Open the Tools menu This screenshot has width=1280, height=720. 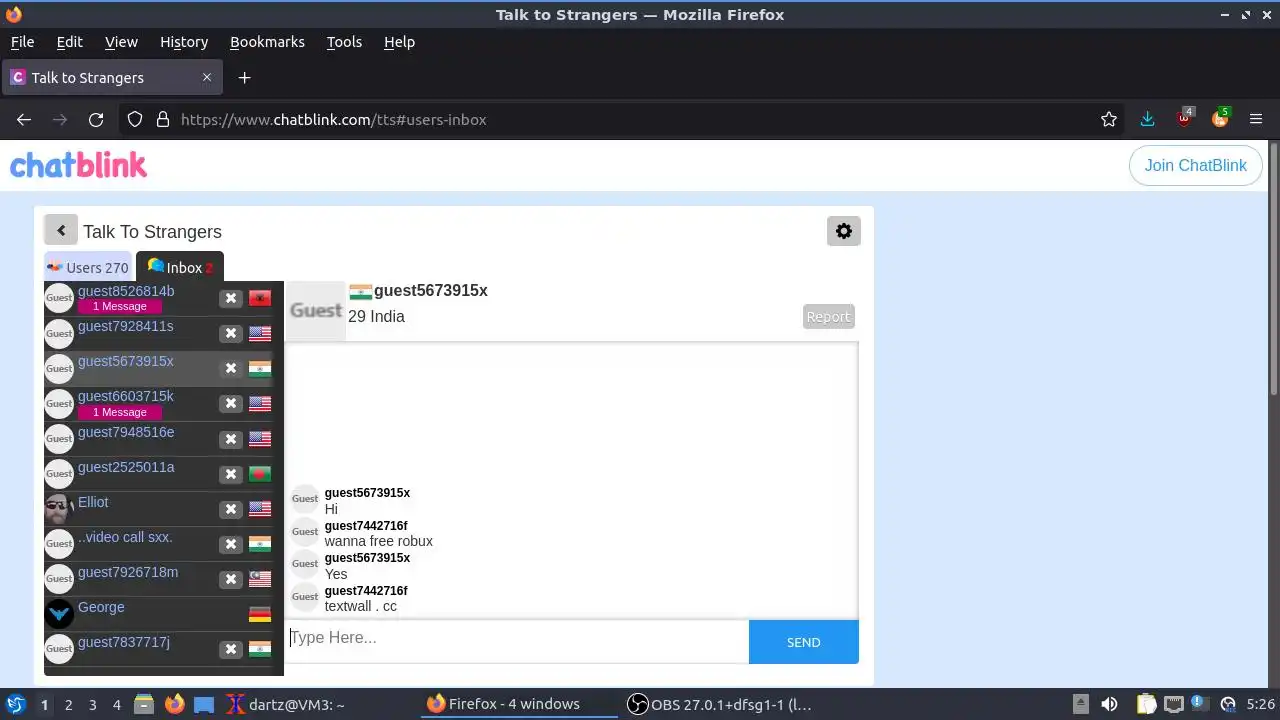tap(344, 42)
